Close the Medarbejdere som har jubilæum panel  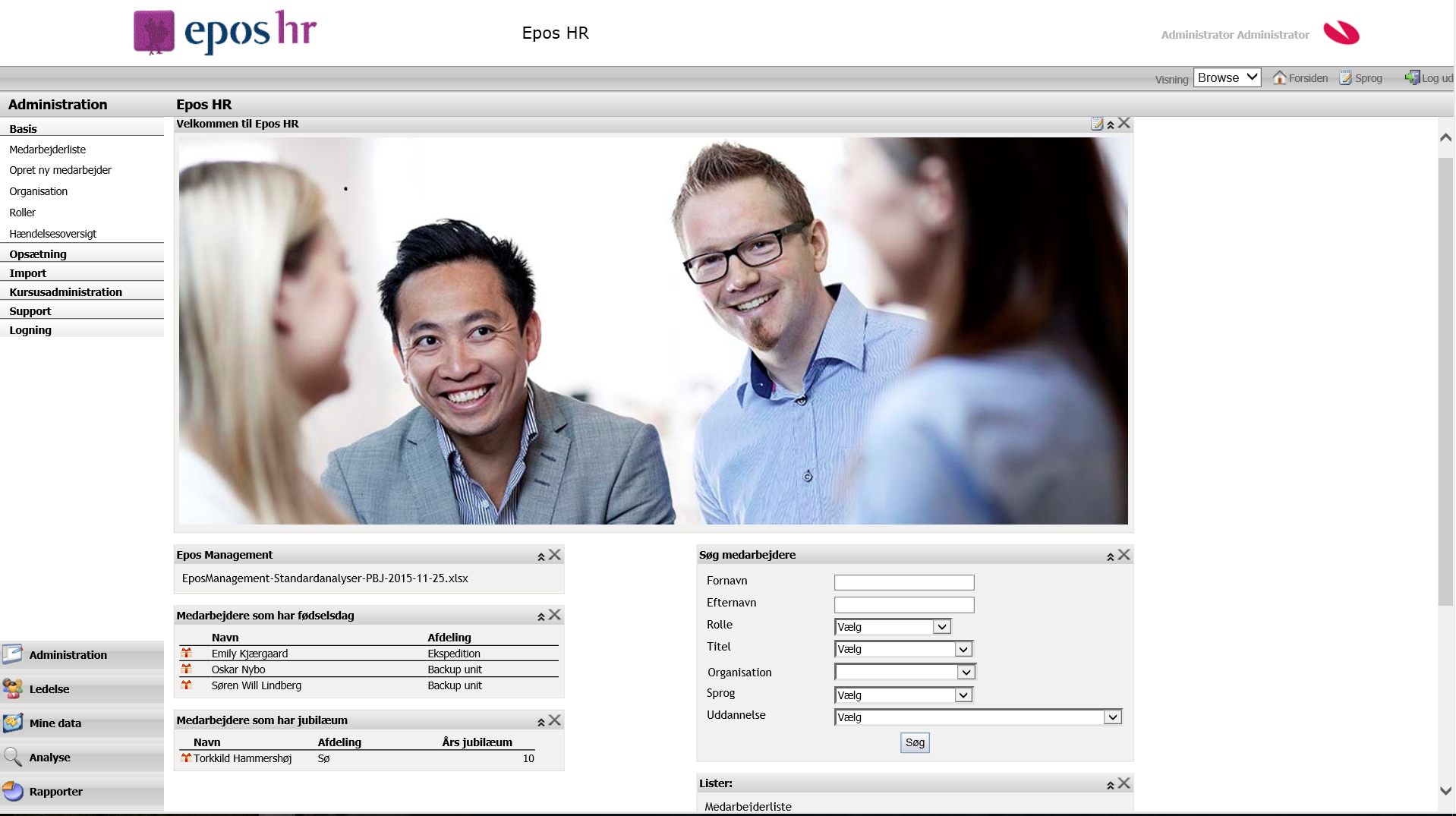coord(555,720)
